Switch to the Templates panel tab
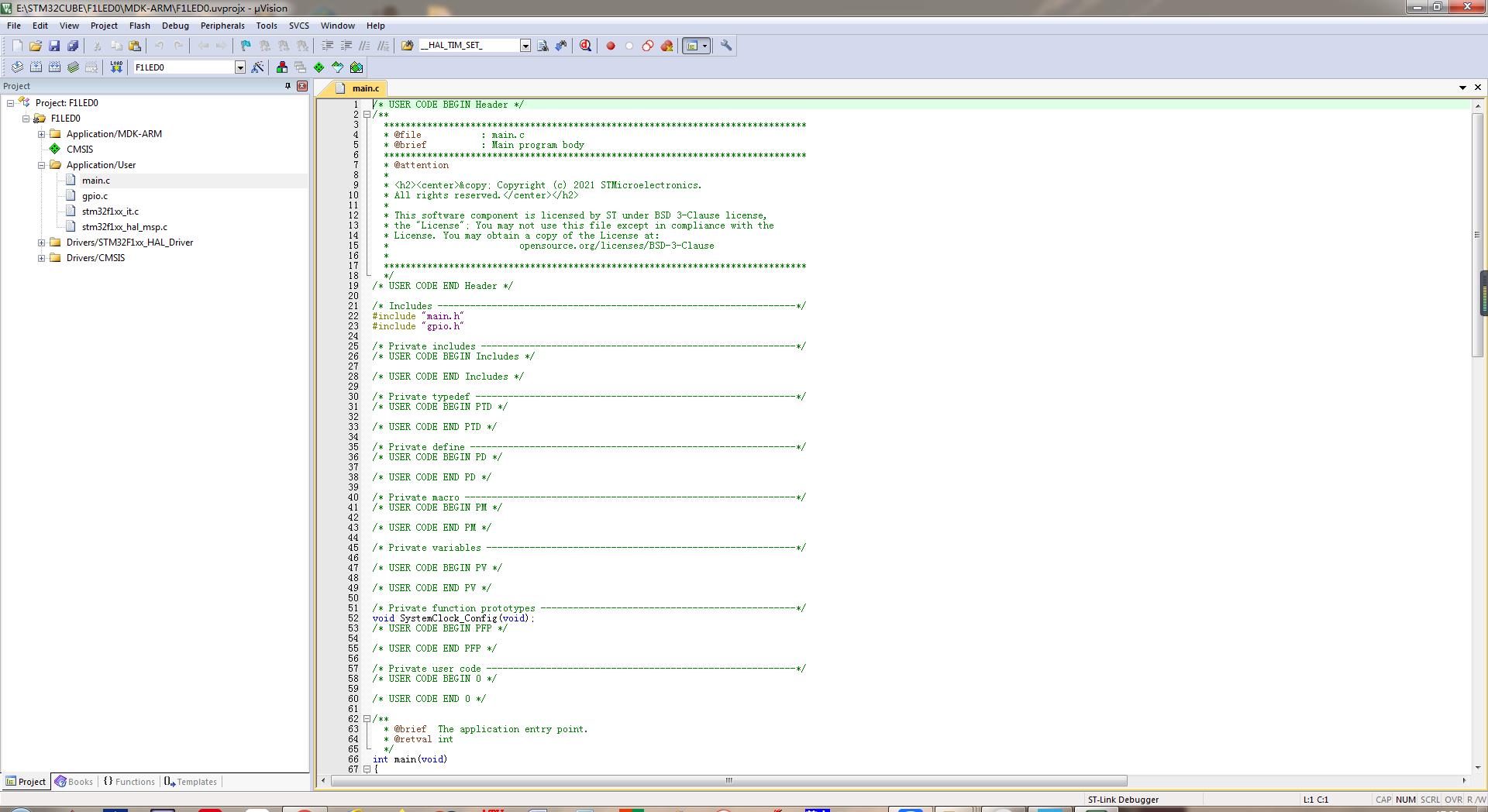Viewport: 1488px width, 812px height. pos(191,782)
